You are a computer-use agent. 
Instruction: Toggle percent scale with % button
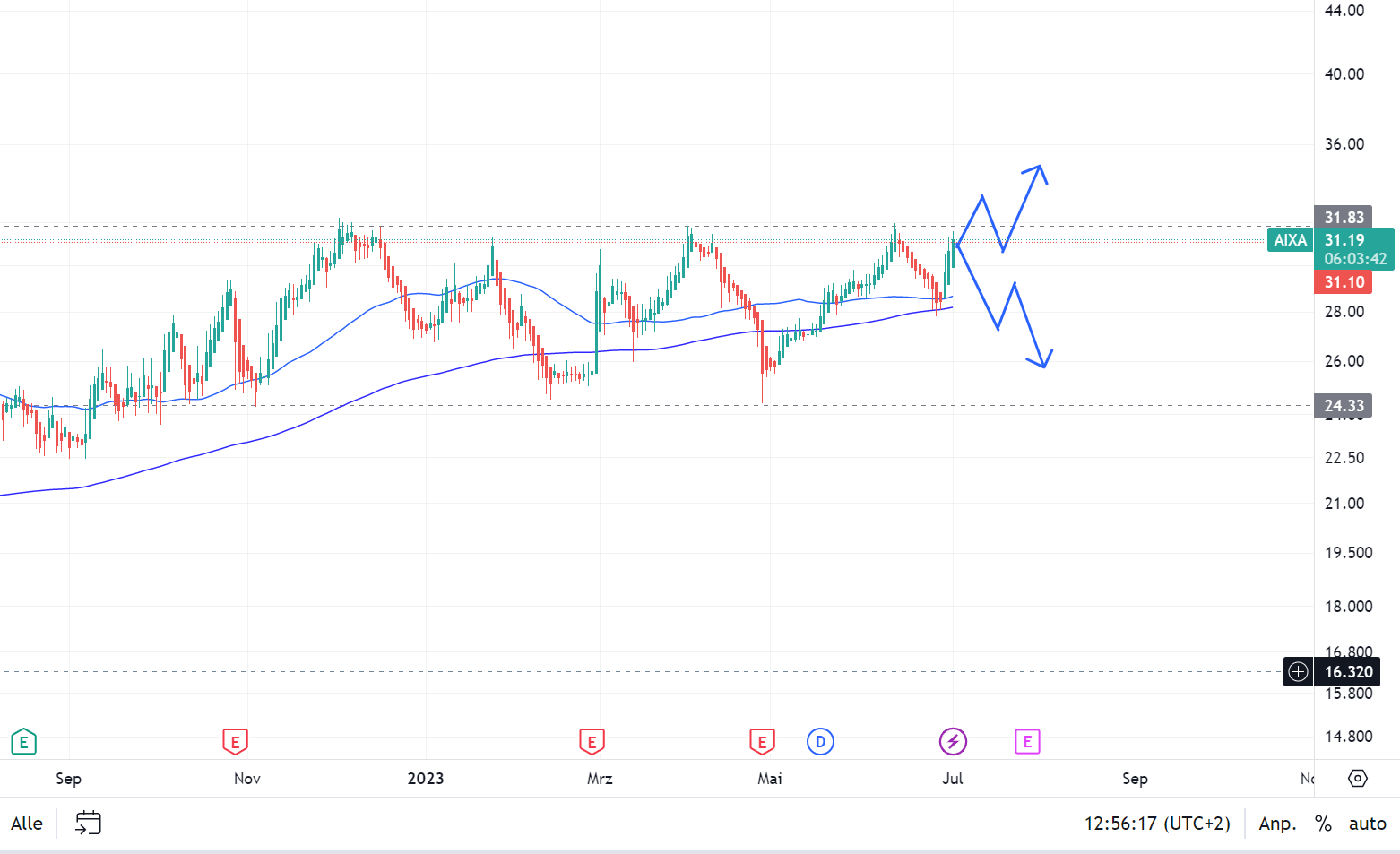coord(1323,824)
